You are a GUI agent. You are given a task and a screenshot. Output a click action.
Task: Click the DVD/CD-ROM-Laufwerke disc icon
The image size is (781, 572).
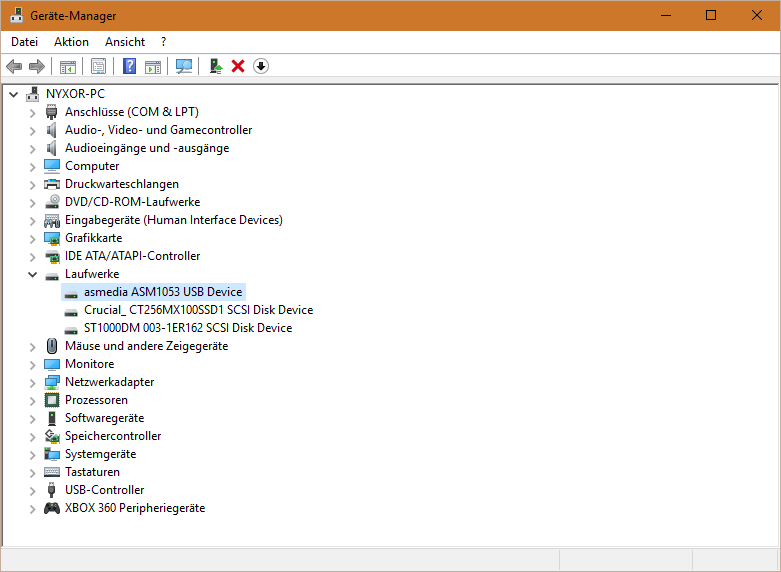click(52, 202)
